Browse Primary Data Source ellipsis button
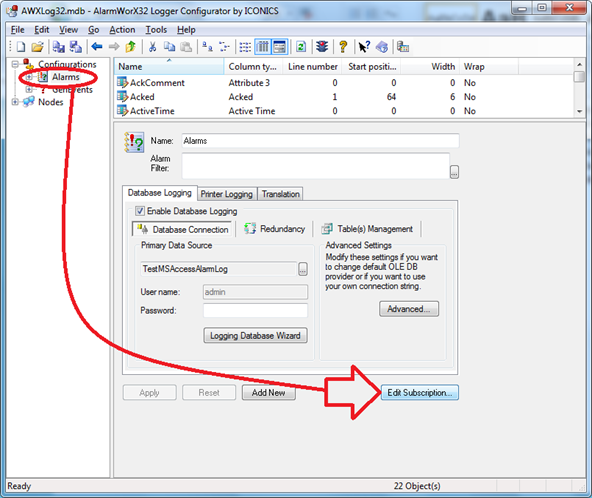592x498 pixels. point(303,269)
